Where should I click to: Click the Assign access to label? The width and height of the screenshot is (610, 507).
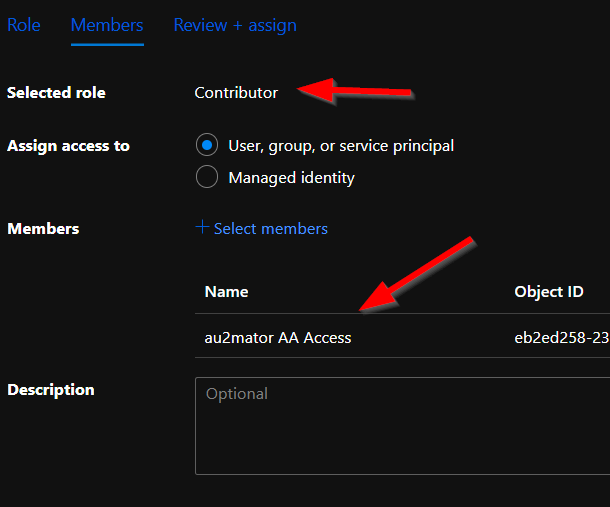68,146
